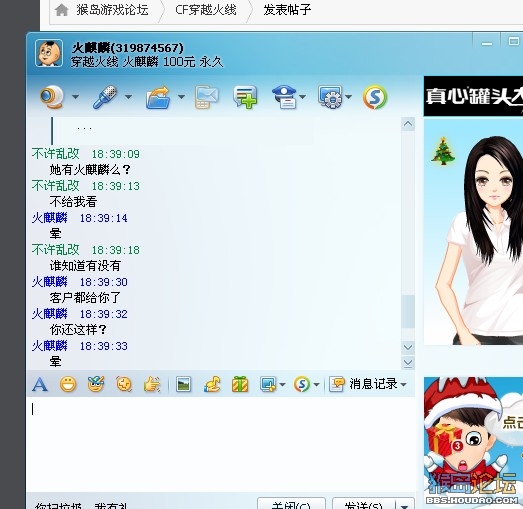Click the 关闭 close chat button
523x509 pixels.
[291, 503]
